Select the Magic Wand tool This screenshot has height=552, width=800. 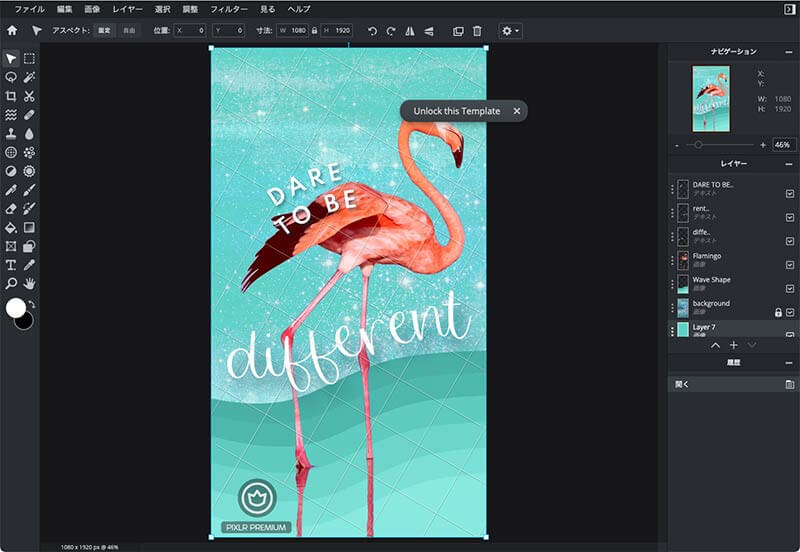point(30,78)
